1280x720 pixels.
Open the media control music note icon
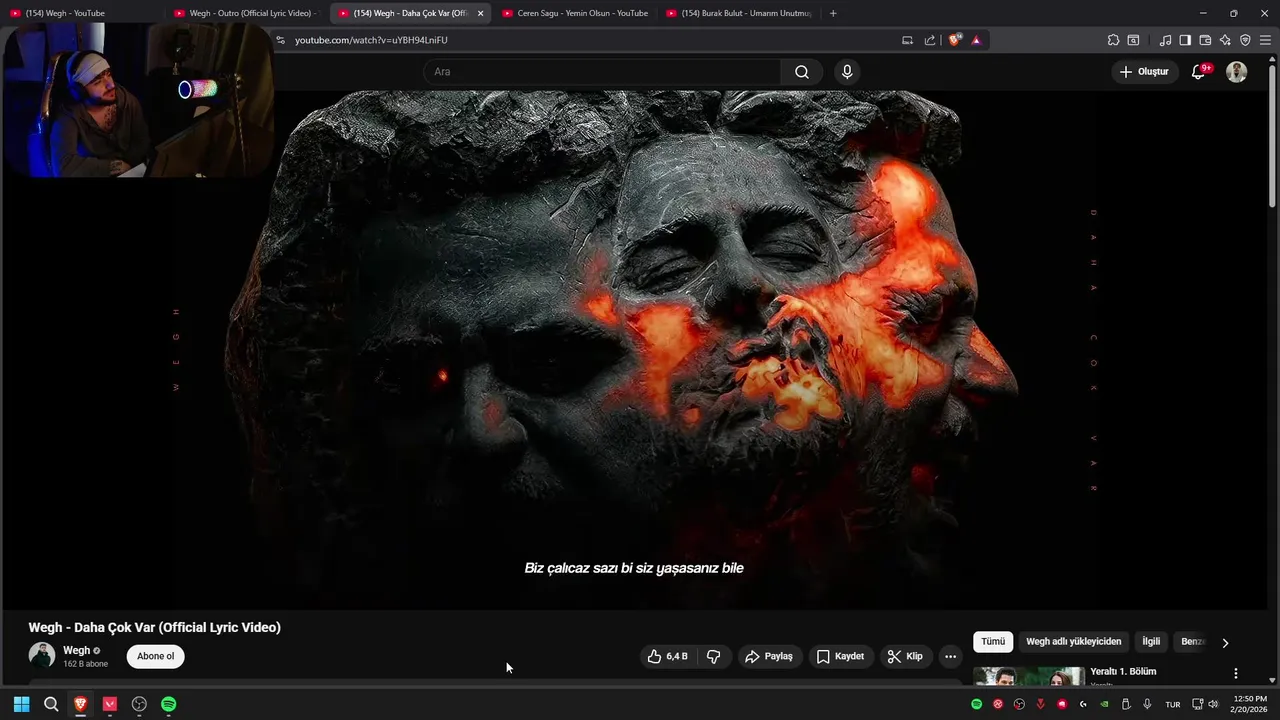(1165, 40)
